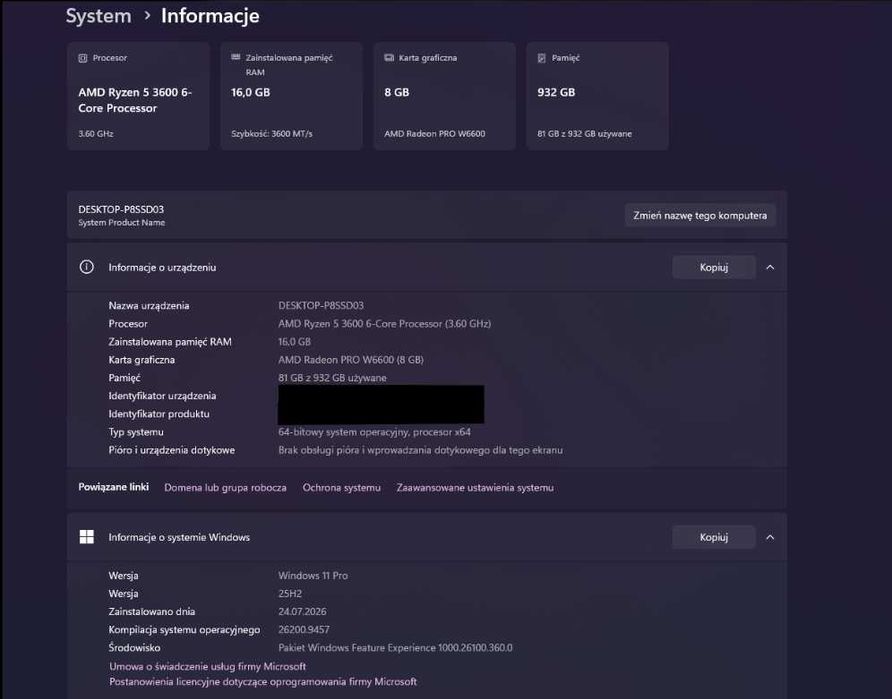Click build number 26200.9457
Screen dimensions: 892x699
pyautogui.click(x=304, y=630)
